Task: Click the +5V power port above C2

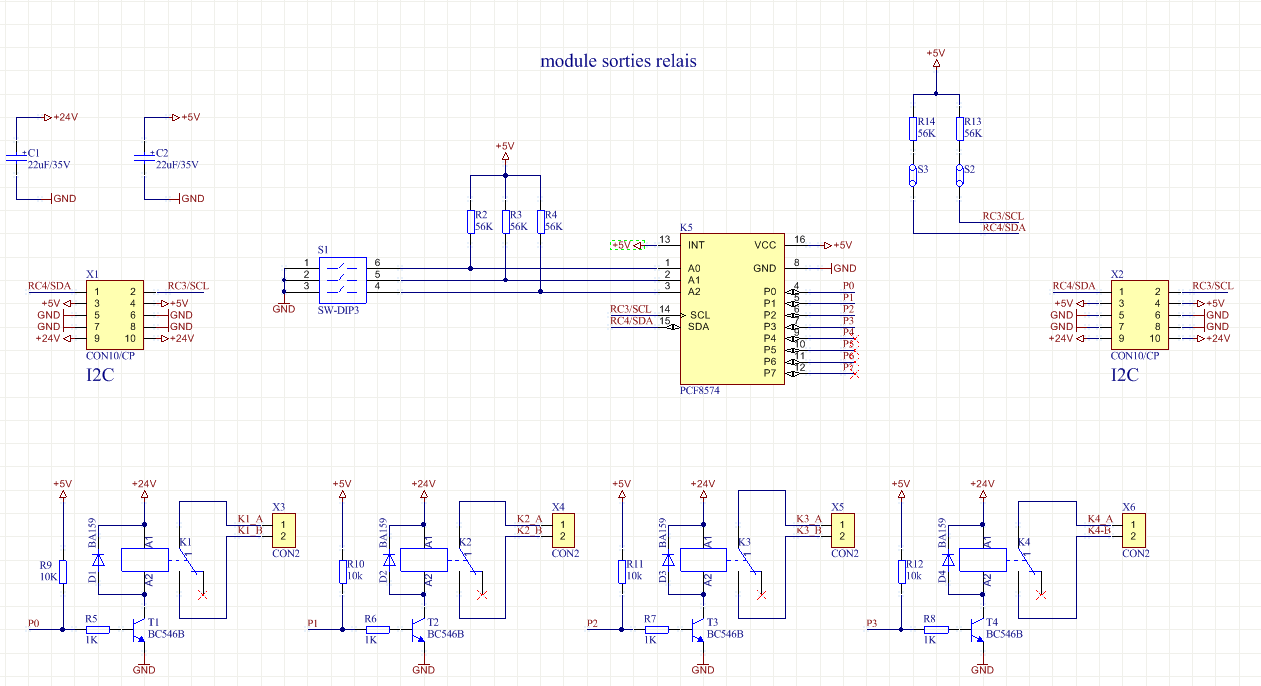Action: tap(184, 117)
